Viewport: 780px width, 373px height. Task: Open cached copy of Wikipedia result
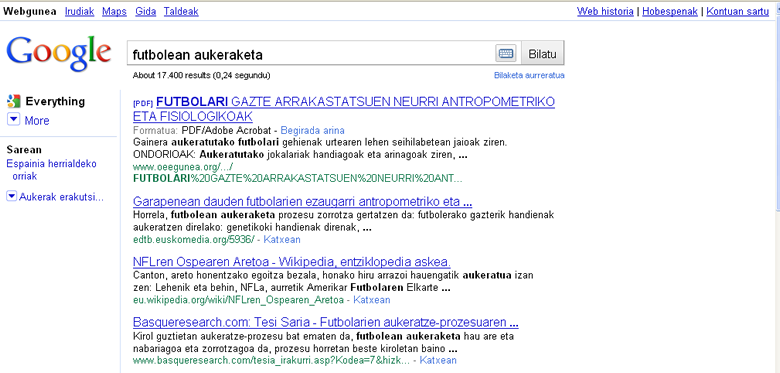point(372,300)
